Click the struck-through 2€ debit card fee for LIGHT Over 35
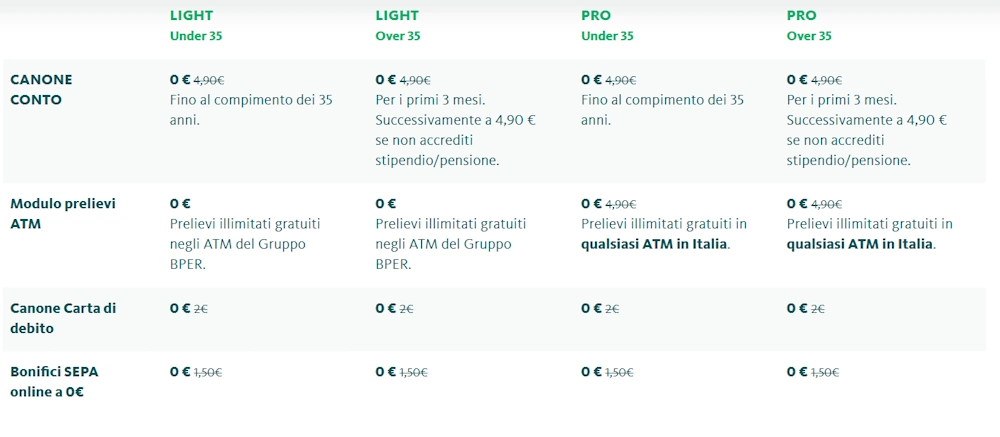The image size is (1000, 437). pyautogui.click(x=407, y=309)
